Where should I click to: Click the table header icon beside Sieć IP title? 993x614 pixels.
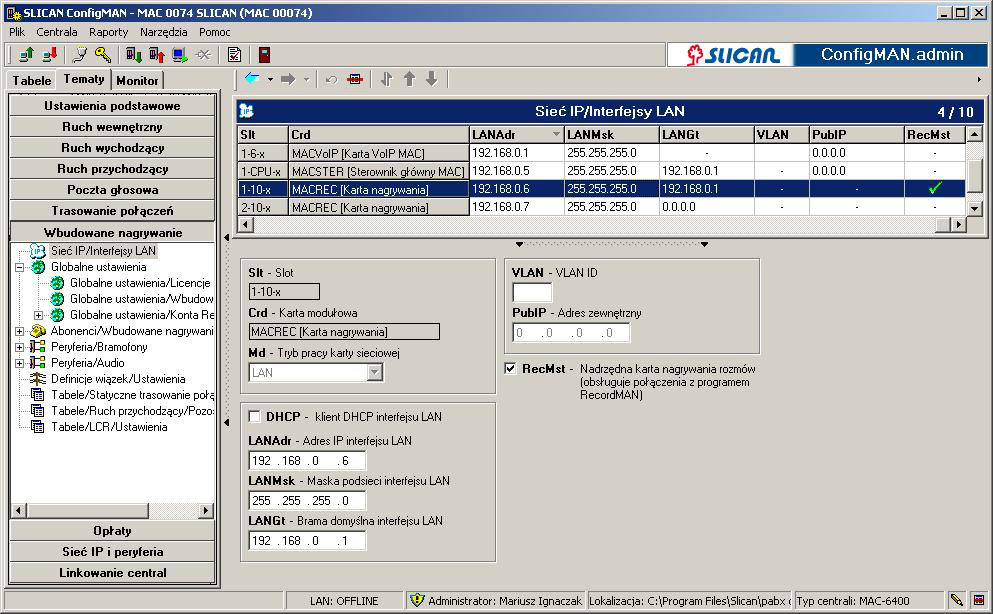246,111
